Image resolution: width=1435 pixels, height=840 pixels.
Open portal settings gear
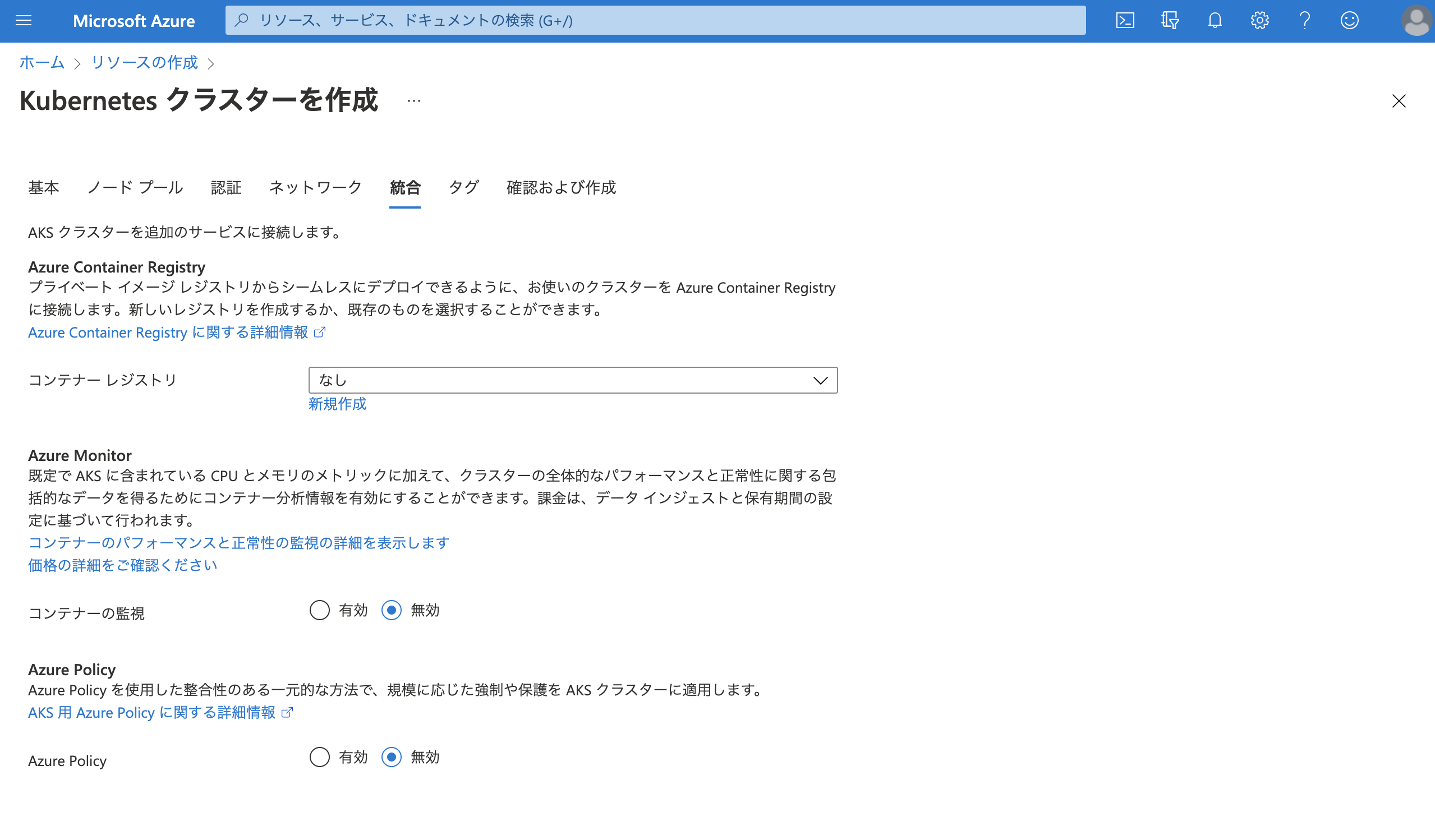[x=1259, y=21]
